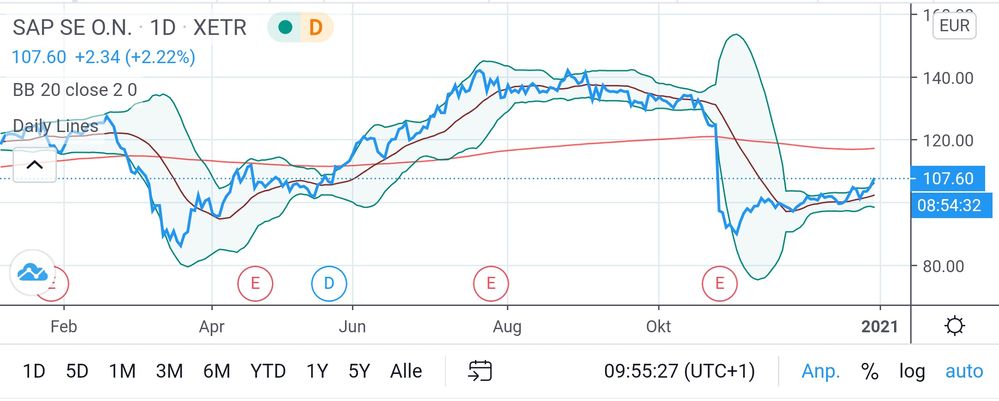Open the go-to-date calendar icon

[479, 371]
